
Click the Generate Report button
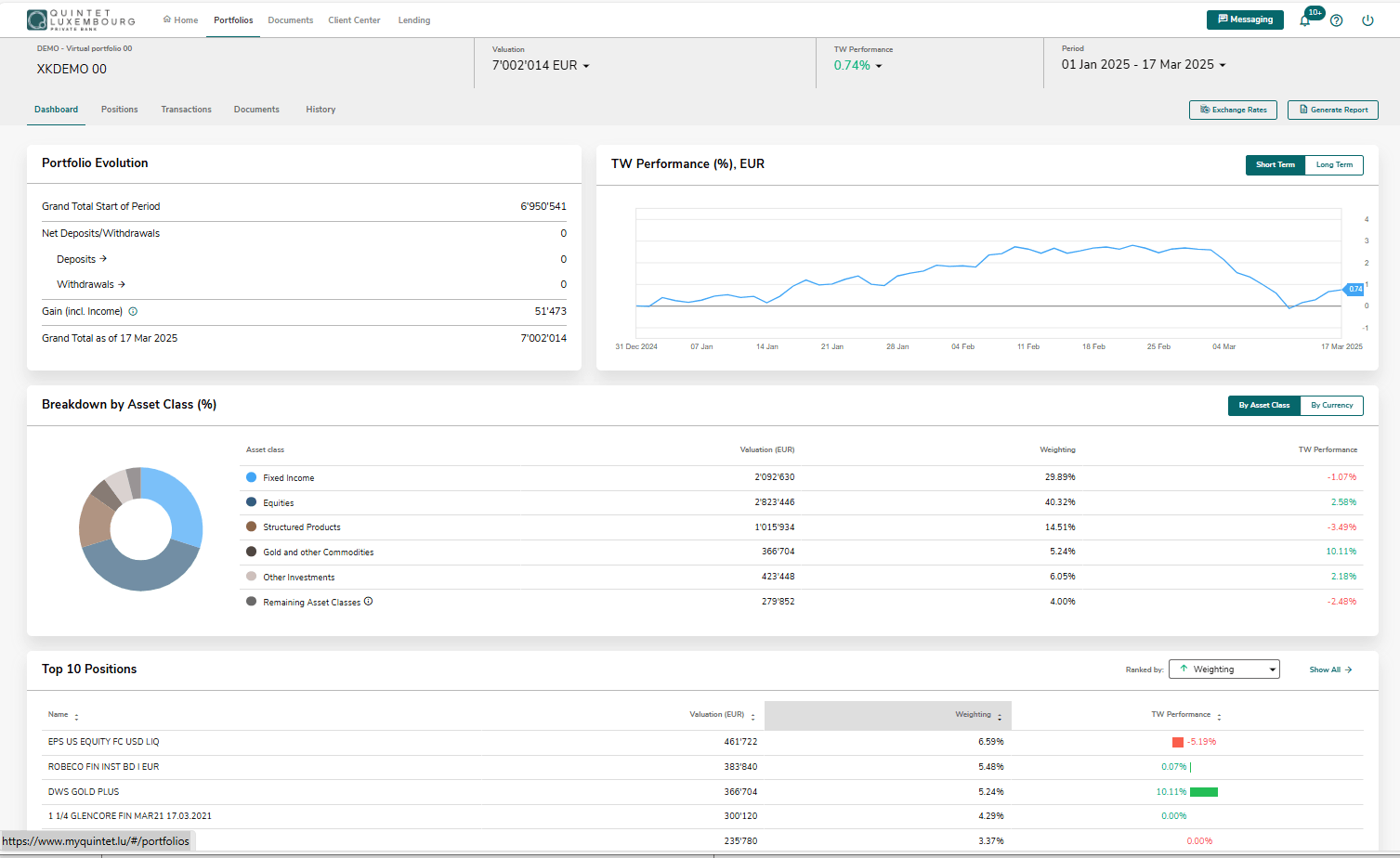(1333, 110)
